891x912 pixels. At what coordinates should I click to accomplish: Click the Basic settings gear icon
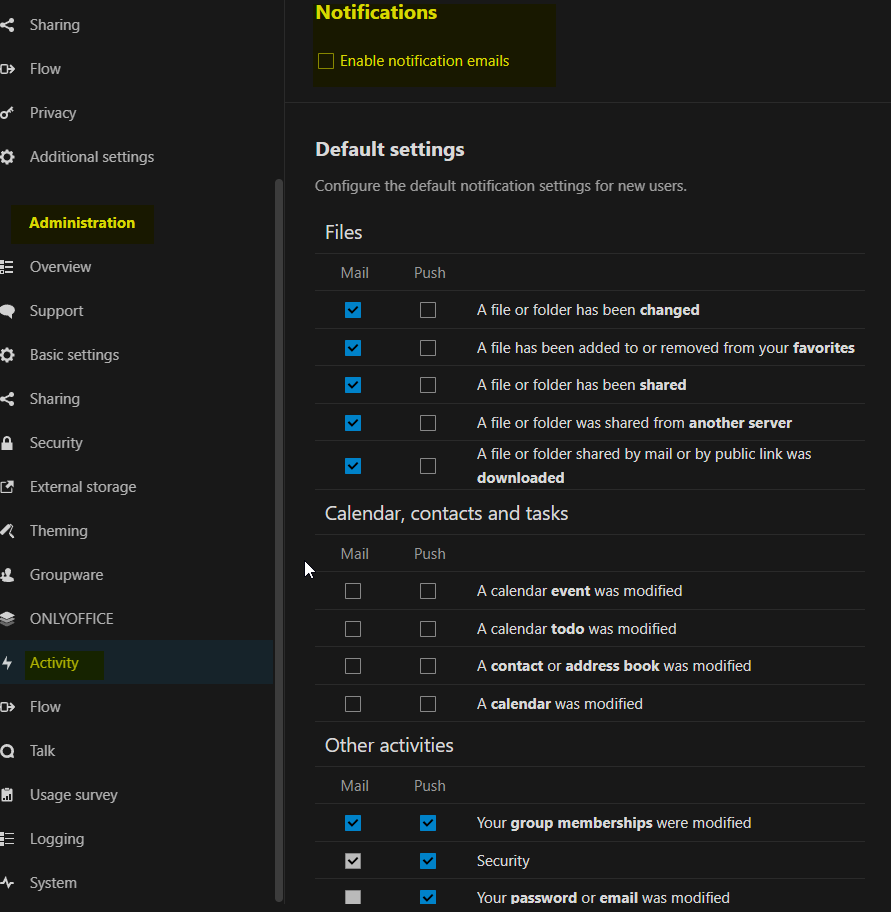point(7,355)
